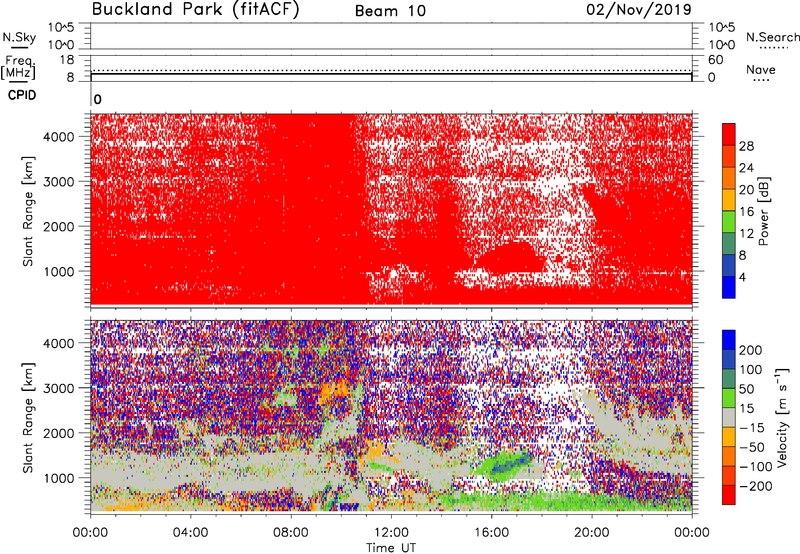Viewport: 800px width, 554px height.
Task: Pick the green 12–16 dB power swatch
Action: click(x=729, y=222)
